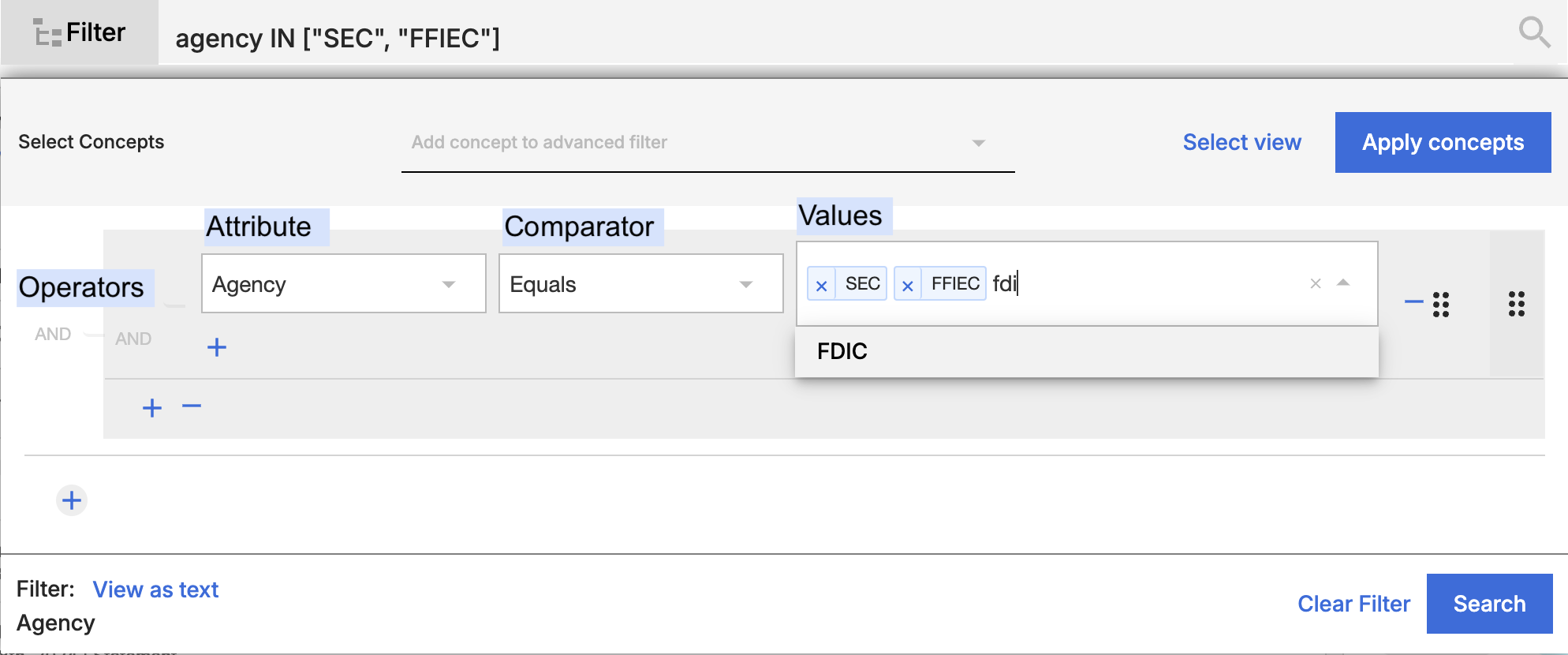
Task: Click the plus icon under Attribute
Action: pos(217,347)
